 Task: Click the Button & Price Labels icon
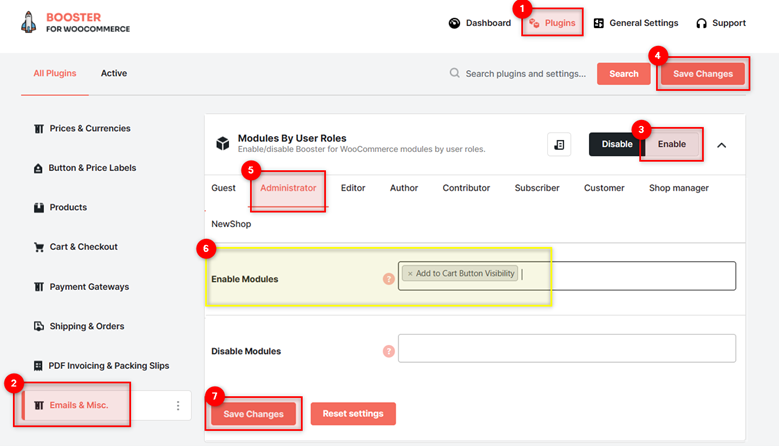point(38,168)
